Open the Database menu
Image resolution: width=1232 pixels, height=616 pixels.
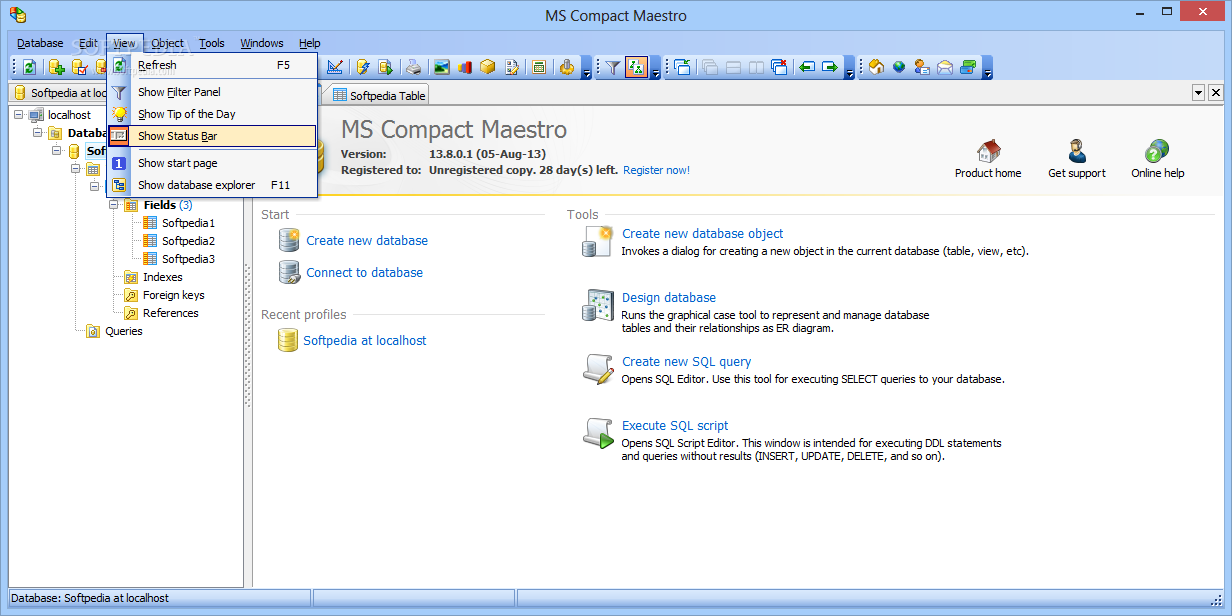coord(40,43)
